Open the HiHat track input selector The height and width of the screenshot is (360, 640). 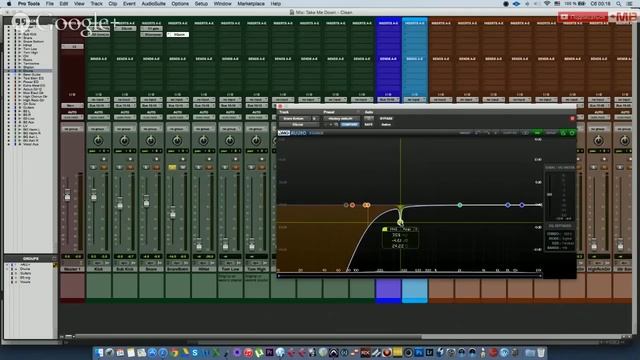click(204, 100)
